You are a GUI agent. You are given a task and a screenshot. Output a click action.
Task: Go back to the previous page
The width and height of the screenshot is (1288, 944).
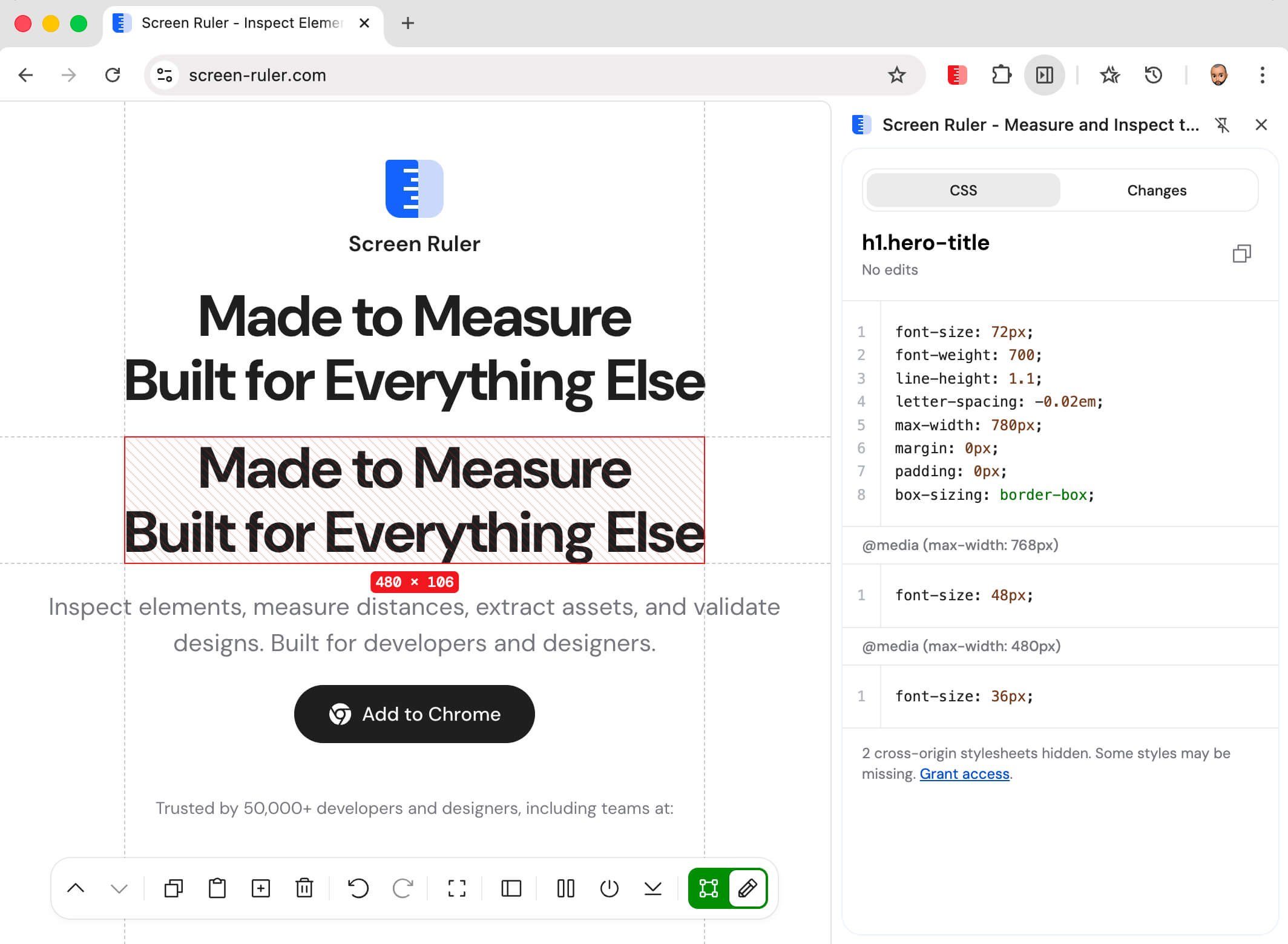[25, 75]
